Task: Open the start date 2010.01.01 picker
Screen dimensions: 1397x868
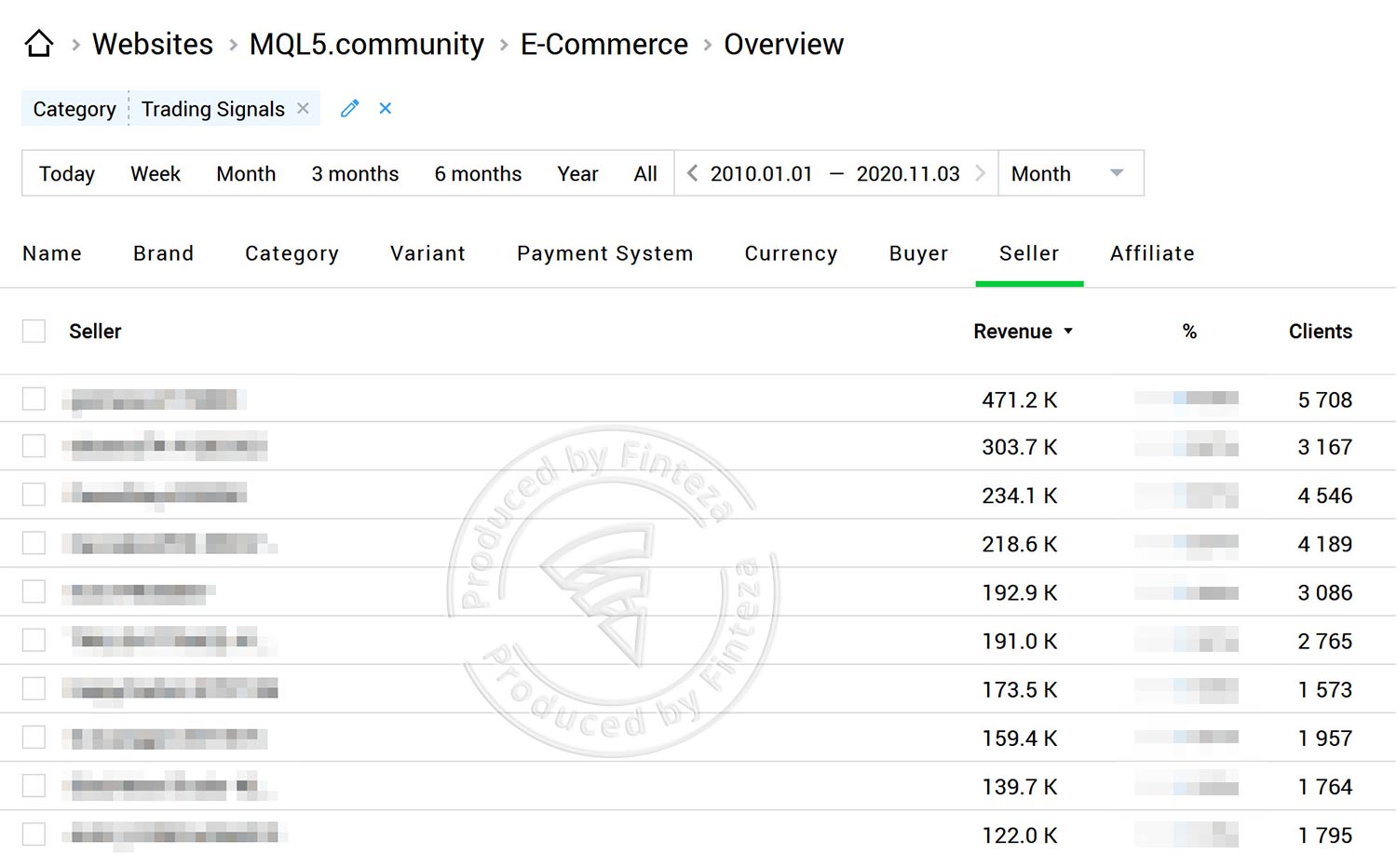Action: coord(761,174)
